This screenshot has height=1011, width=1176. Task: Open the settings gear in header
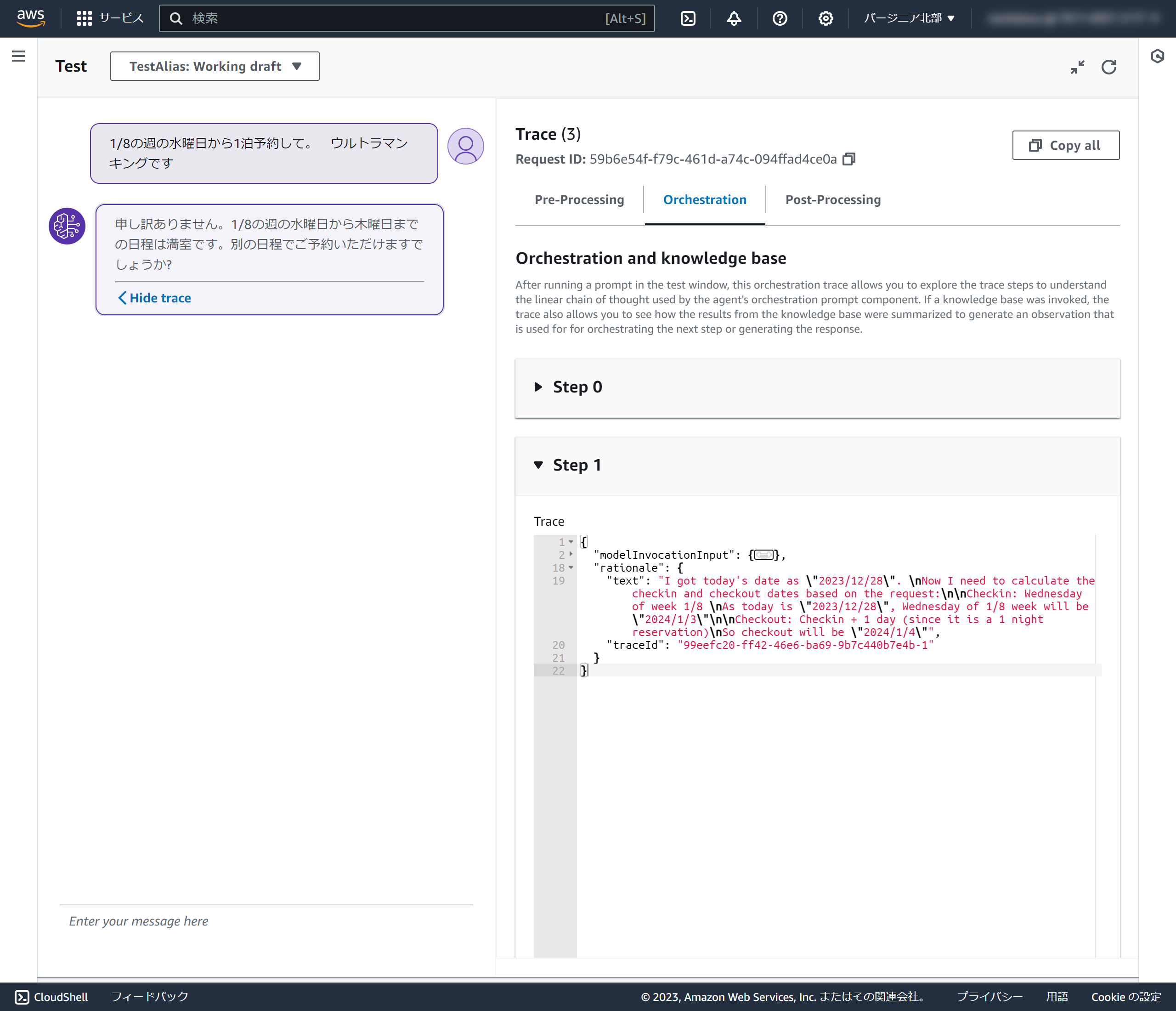(825, 19)
